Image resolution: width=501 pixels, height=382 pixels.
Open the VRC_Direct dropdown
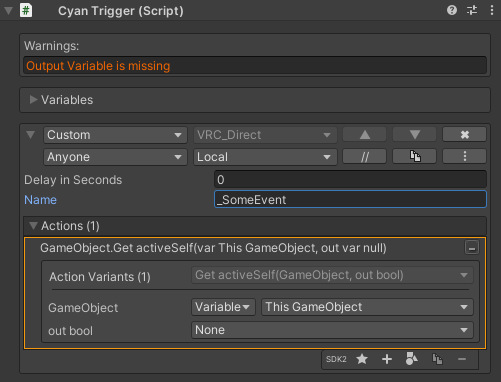[265, 135]
